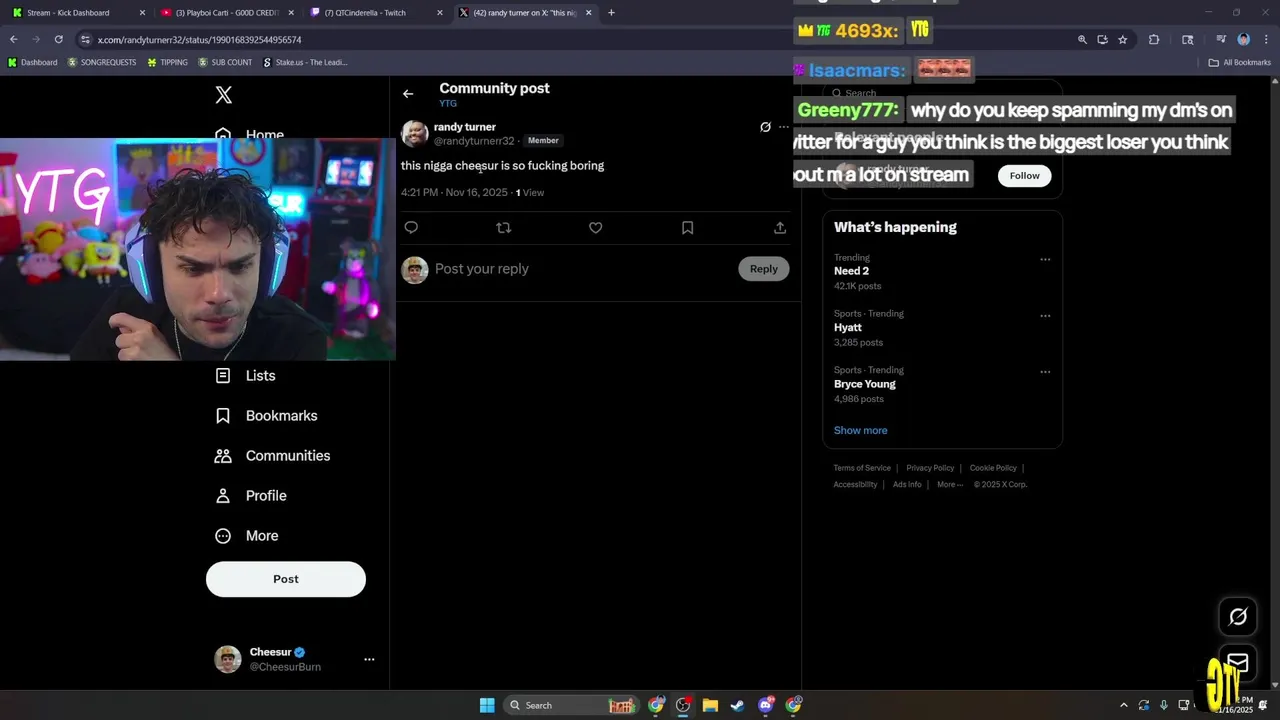Open options dots for Need 2 trend
This screenshot has width=1280, height=720.
coord(1045,260)
